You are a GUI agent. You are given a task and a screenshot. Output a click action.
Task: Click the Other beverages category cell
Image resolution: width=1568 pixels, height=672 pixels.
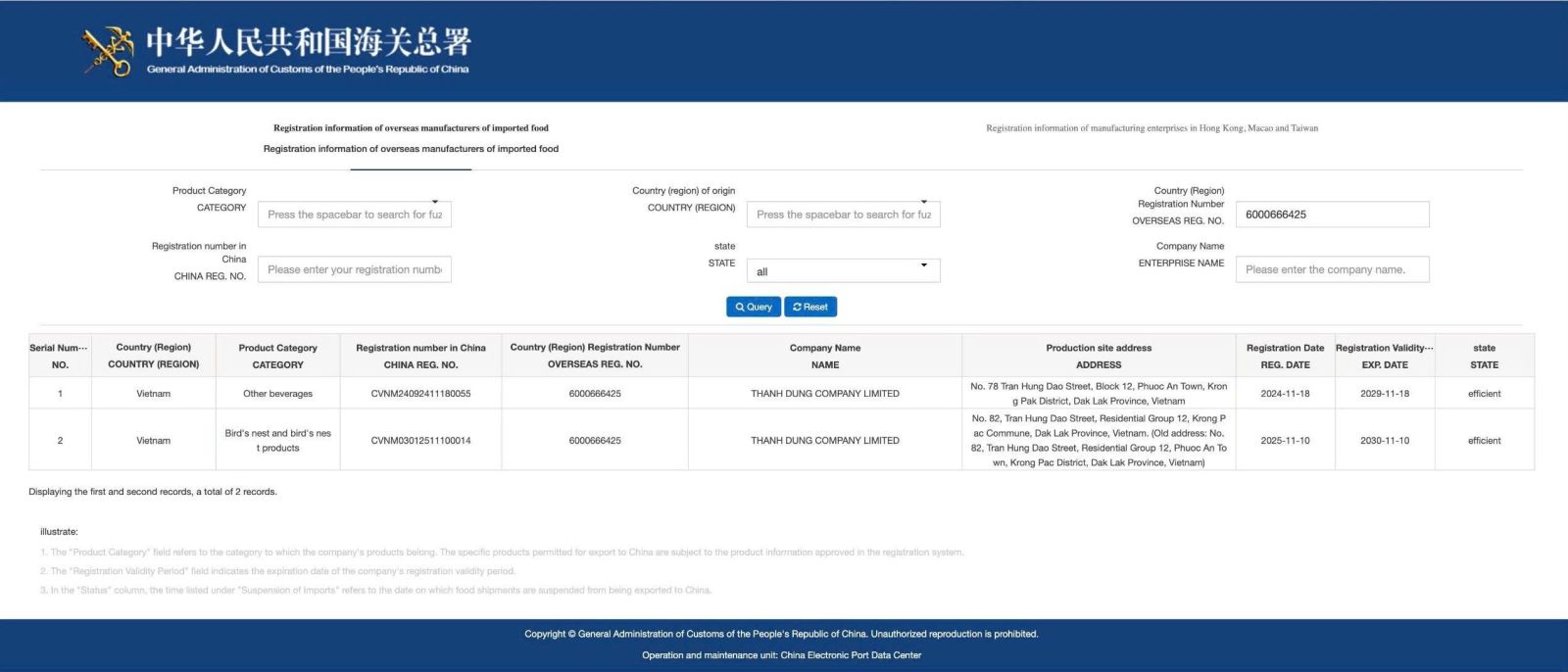point(278,394)
